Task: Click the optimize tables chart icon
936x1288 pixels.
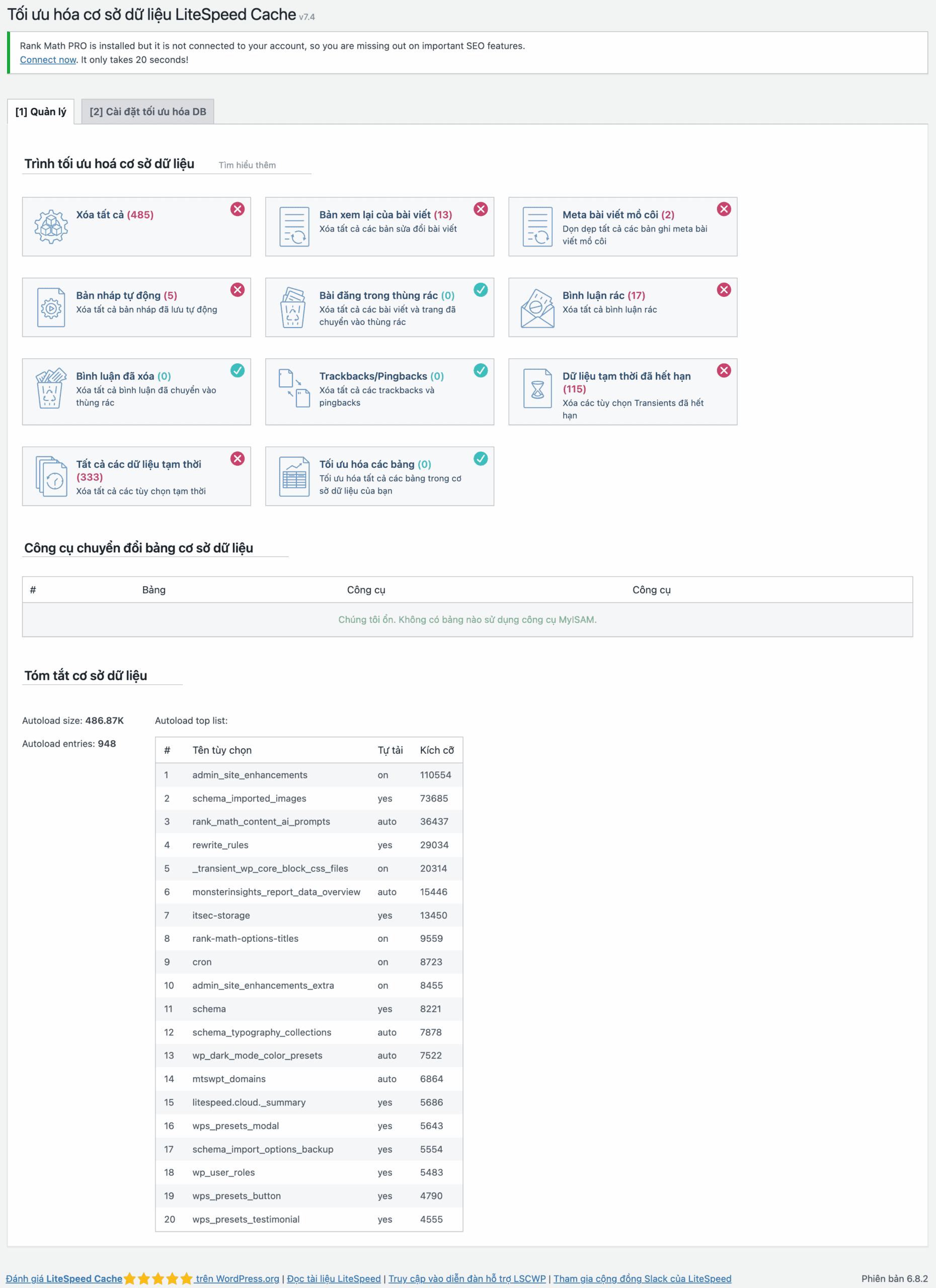Action: 294,476
